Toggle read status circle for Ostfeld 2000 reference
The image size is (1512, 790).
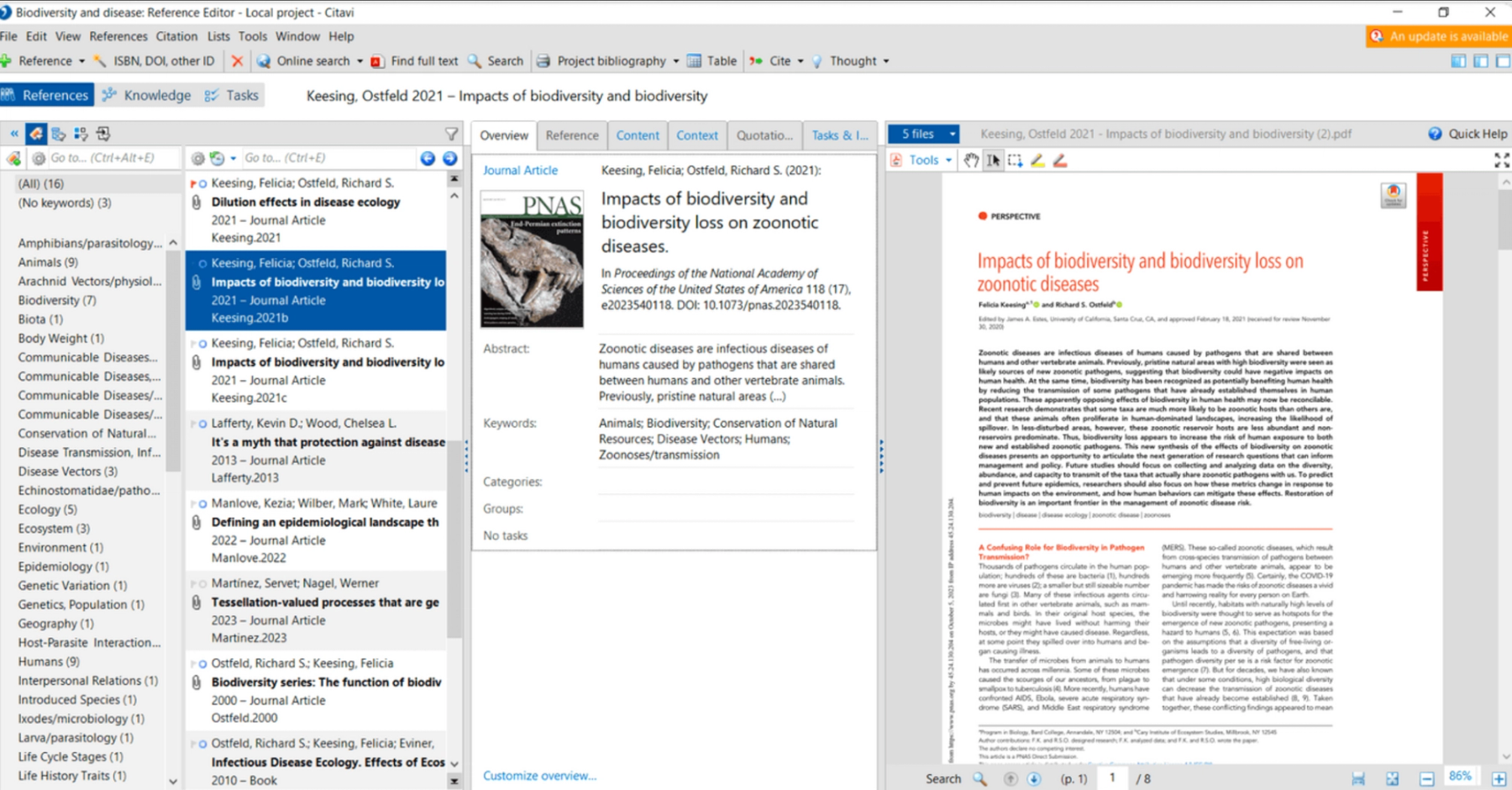pyautogui.click(x=202, y=664)
